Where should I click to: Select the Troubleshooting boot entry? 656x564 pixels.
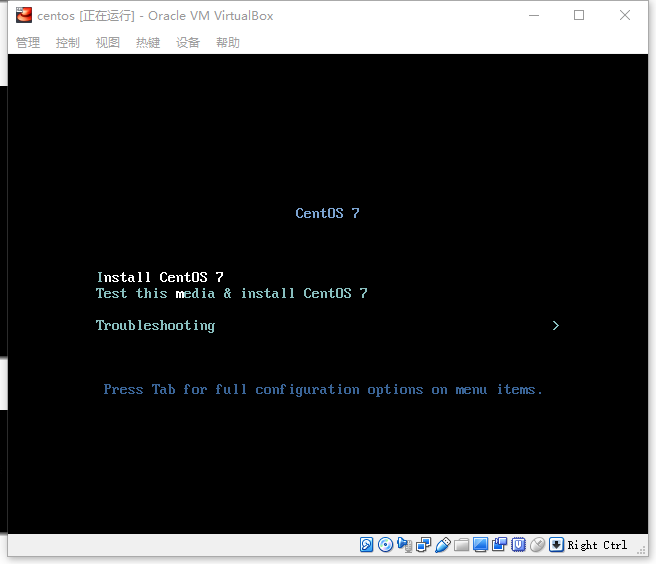coord(156,326)
